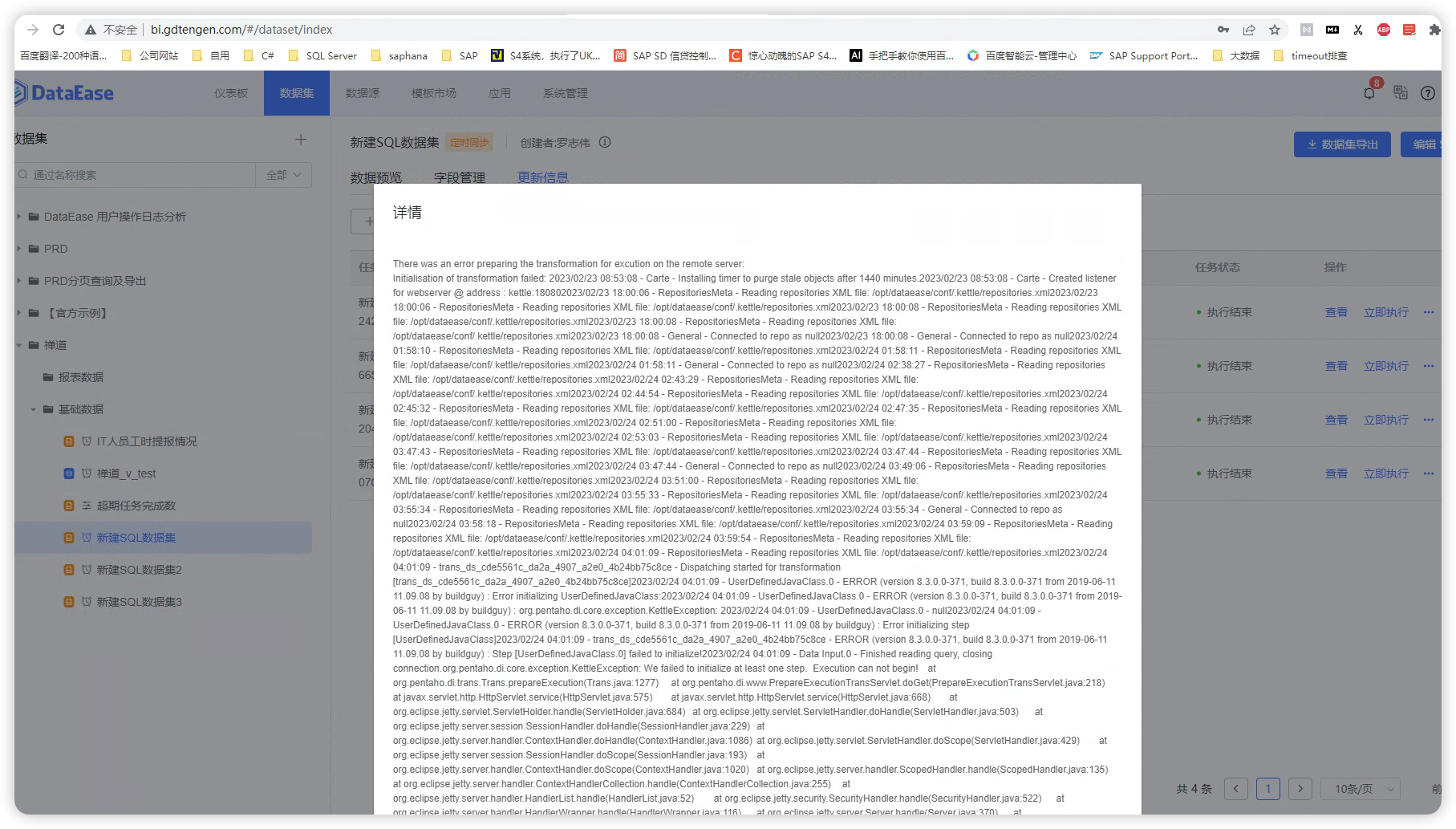This screenshot has height=829, width=1456.
Task: Toggle the bookmark star in the address bar
Action: pyautogui.click(x=1274, y=29)
